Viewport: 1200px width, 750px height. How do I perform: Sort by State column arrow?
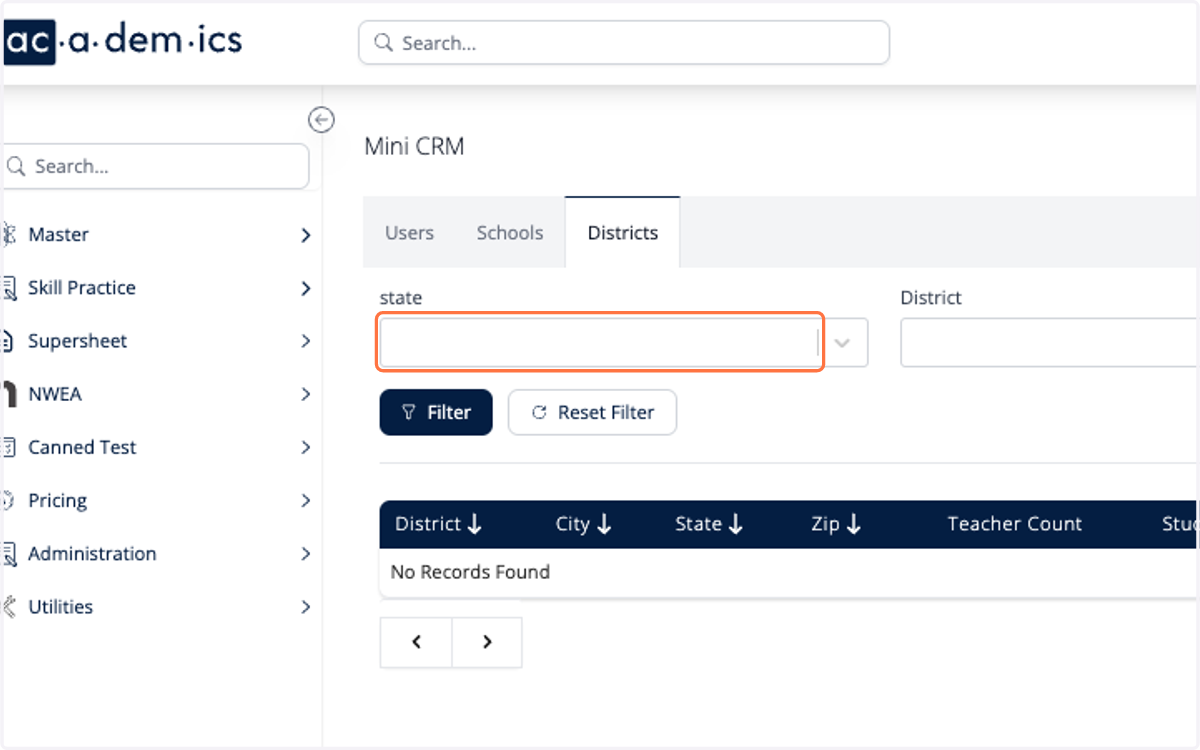[736, 524]
